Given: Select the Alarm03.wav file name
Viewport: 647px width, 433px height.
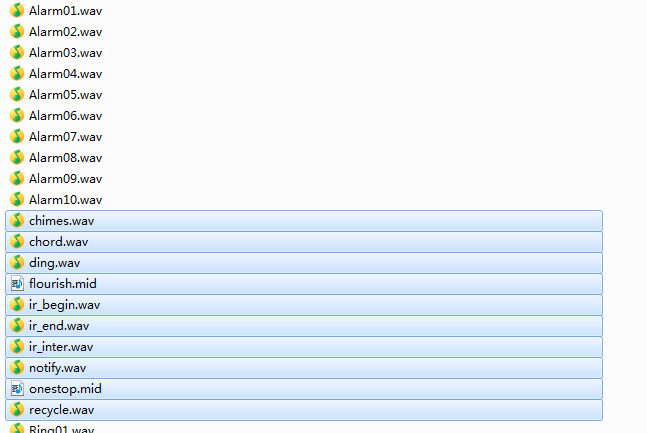Looking at the screenshot, I should point(66,53).
